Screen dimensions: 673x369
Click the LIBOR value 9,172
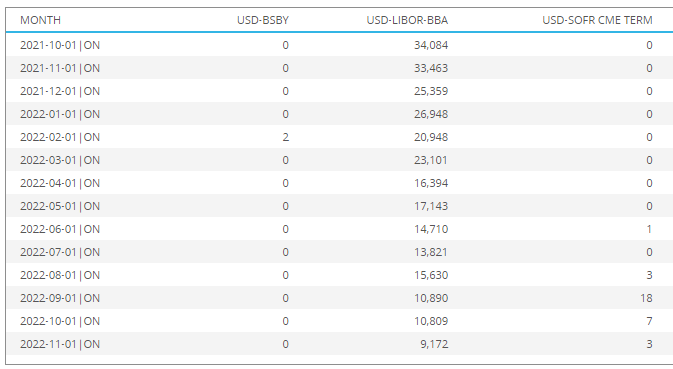click(x=434, y=344)
